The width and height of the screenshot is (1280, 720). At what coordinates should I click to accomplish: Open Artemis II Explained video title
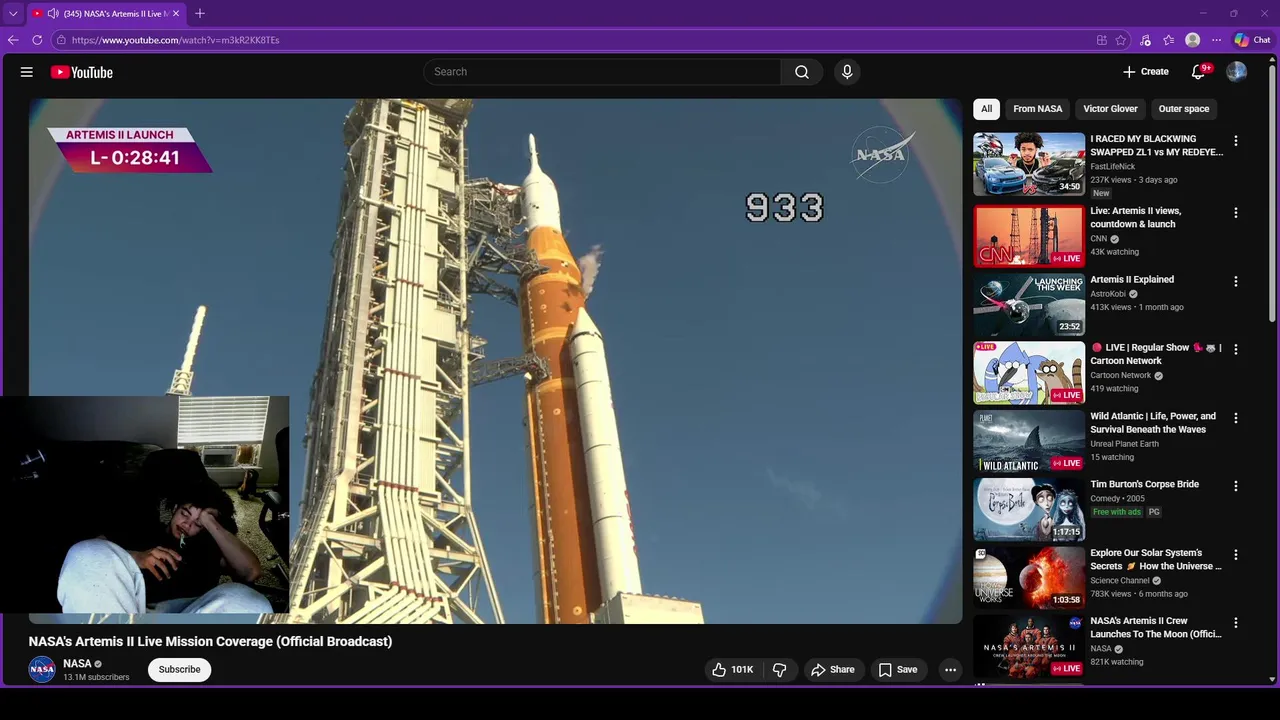pyautogui.click(x=1132, y=280)
